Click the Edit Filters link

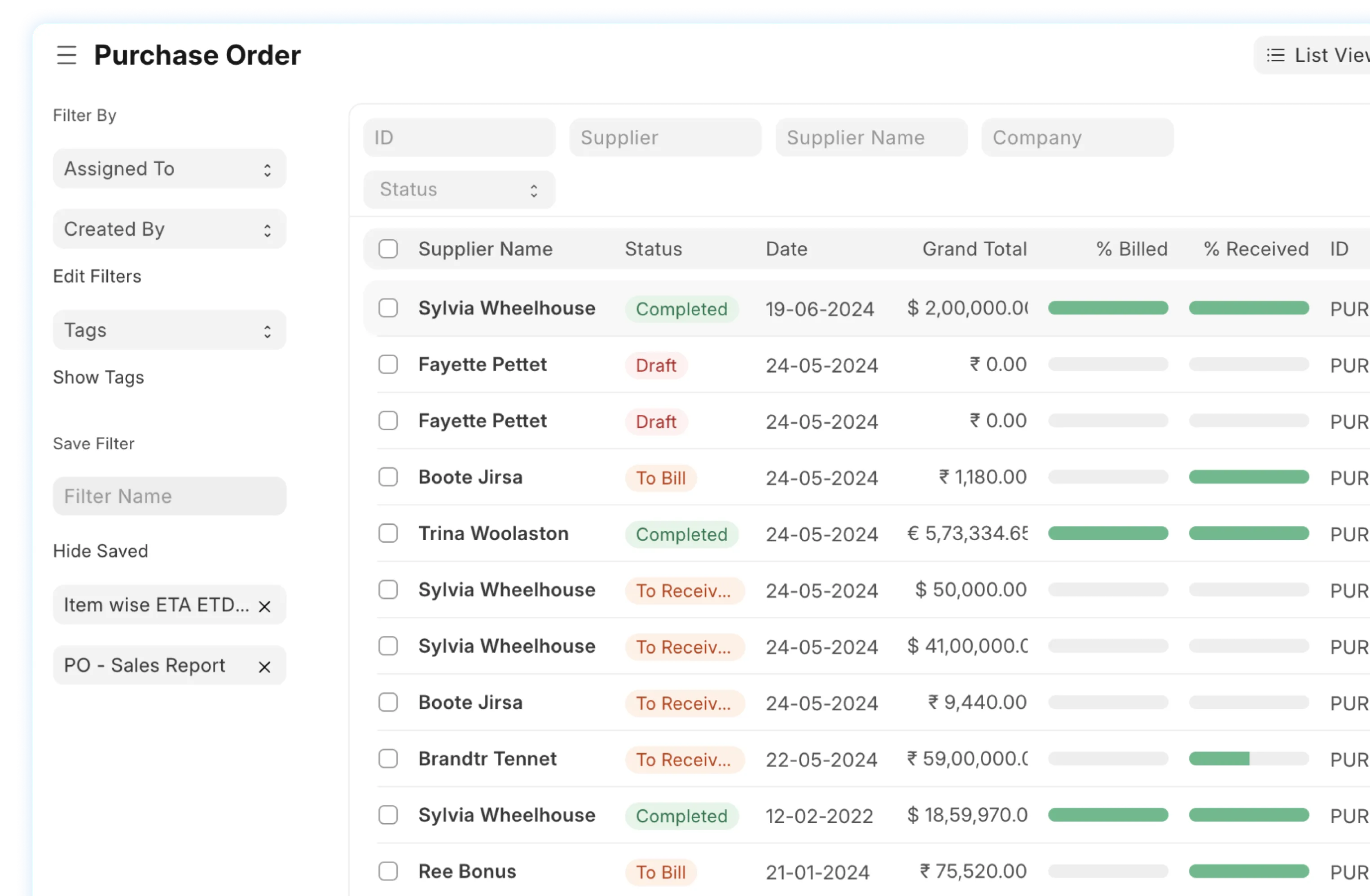coord(97,276)
